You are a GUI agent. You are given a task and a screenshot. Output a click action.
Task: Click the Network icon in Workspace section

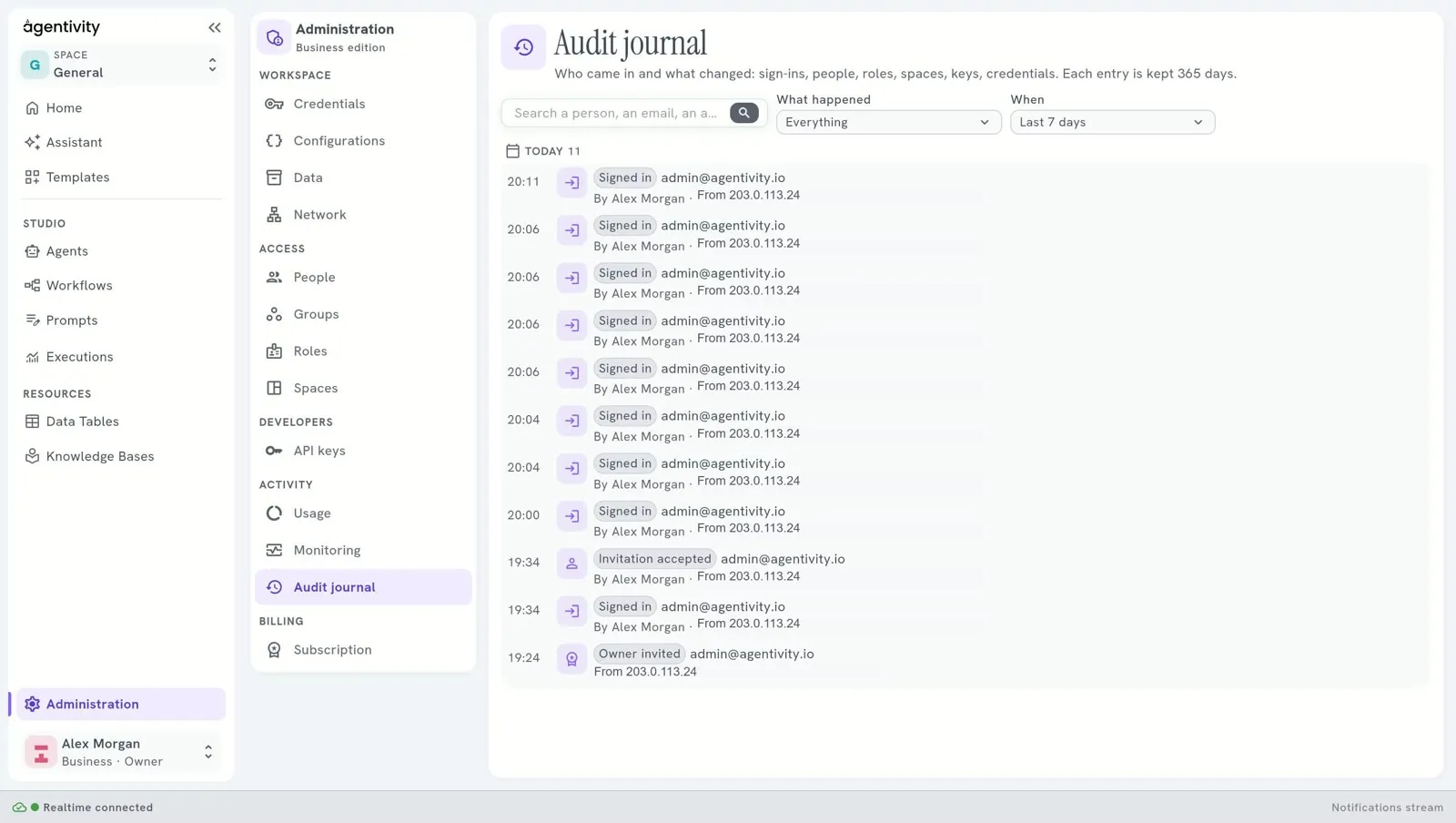(274, 215)
